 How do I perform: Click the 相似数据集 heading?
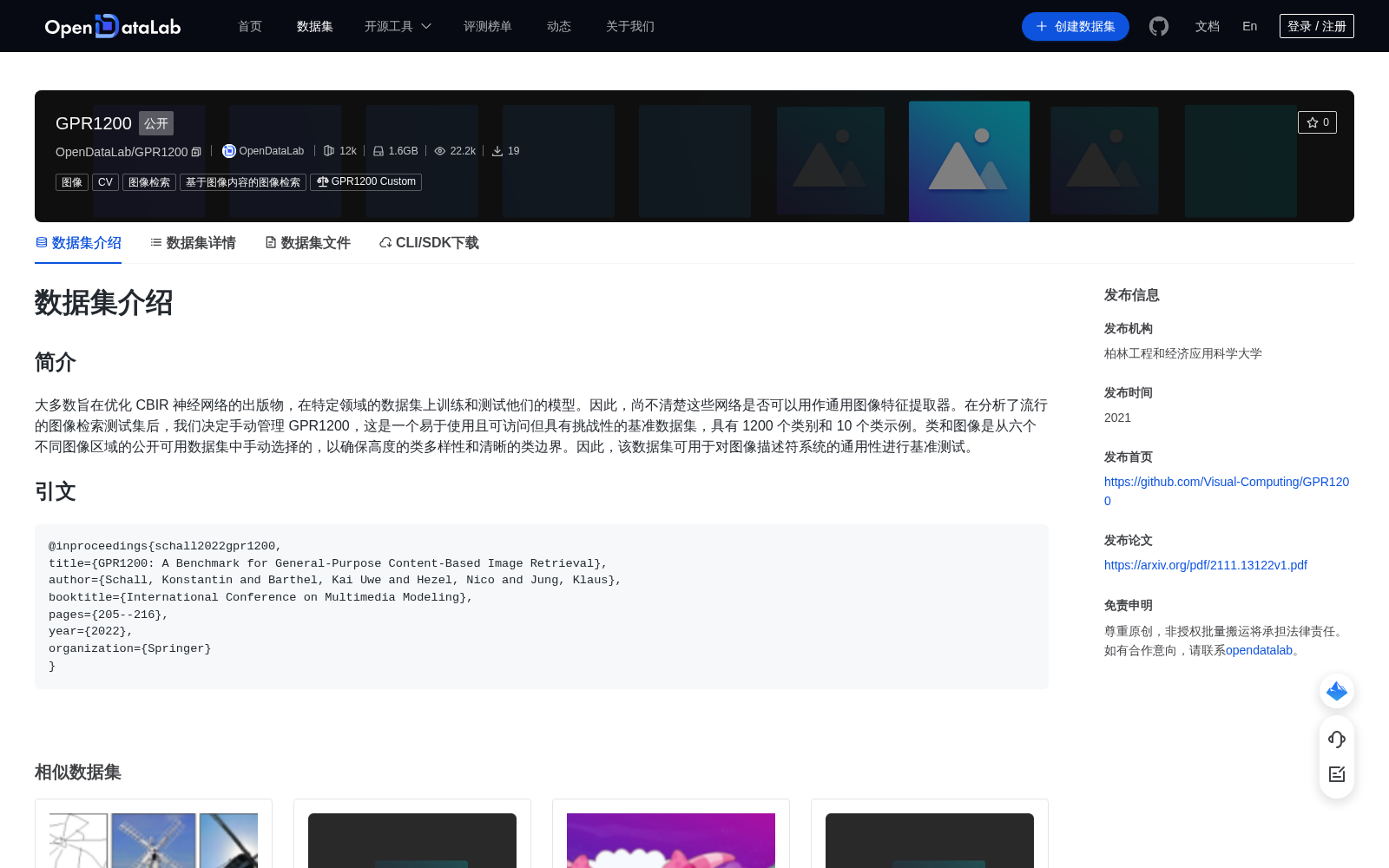pos(78,772)
